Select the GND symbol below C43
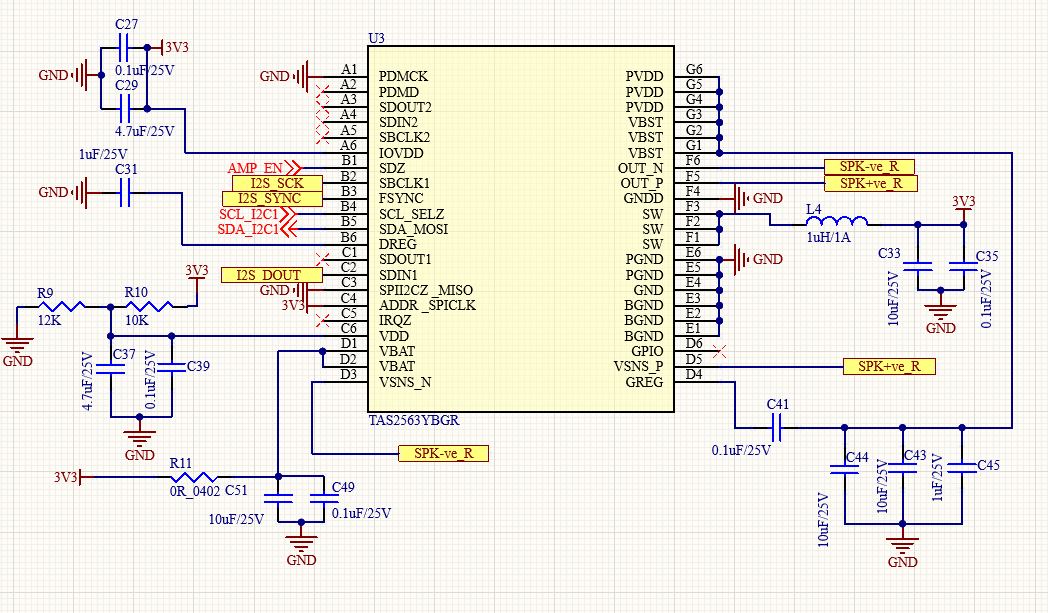 coord(902,543)
